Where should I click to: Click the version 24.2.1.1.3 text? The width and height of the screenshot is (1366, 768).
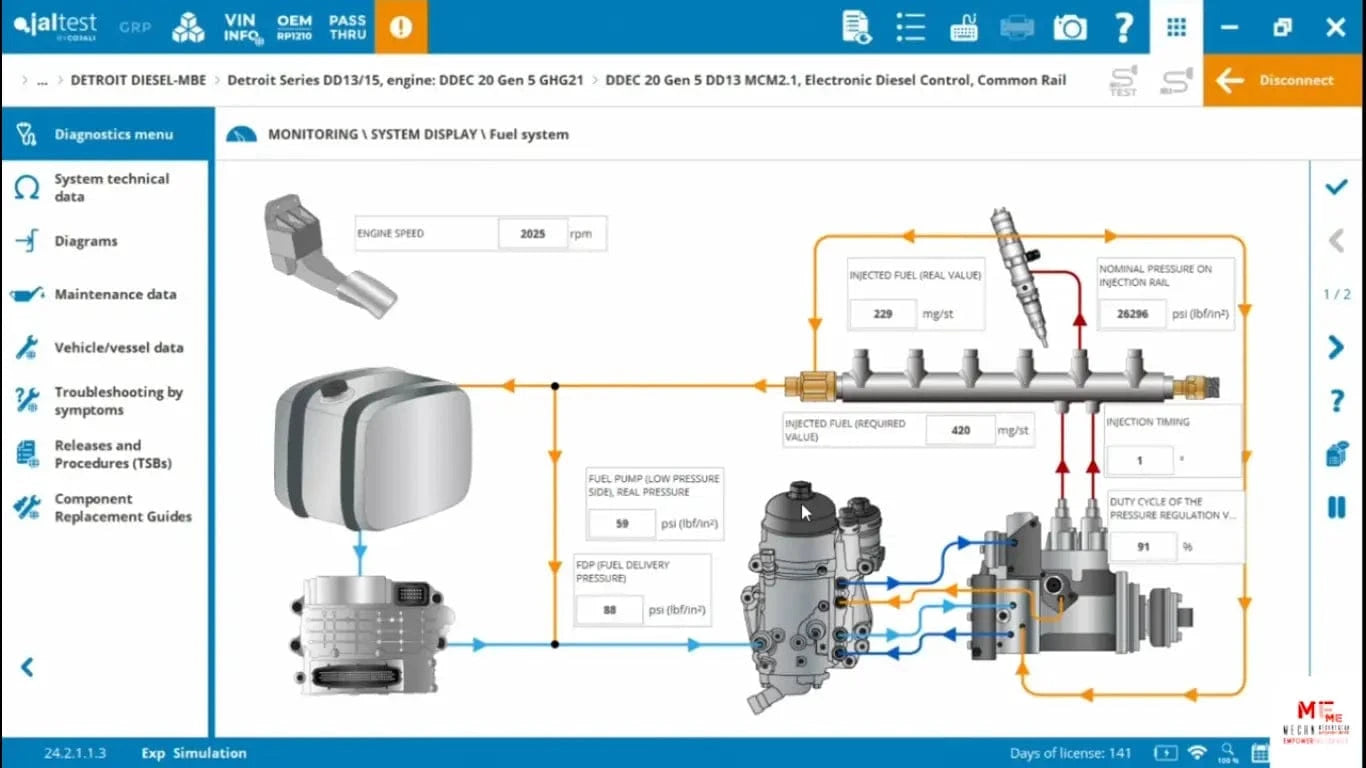75,753
